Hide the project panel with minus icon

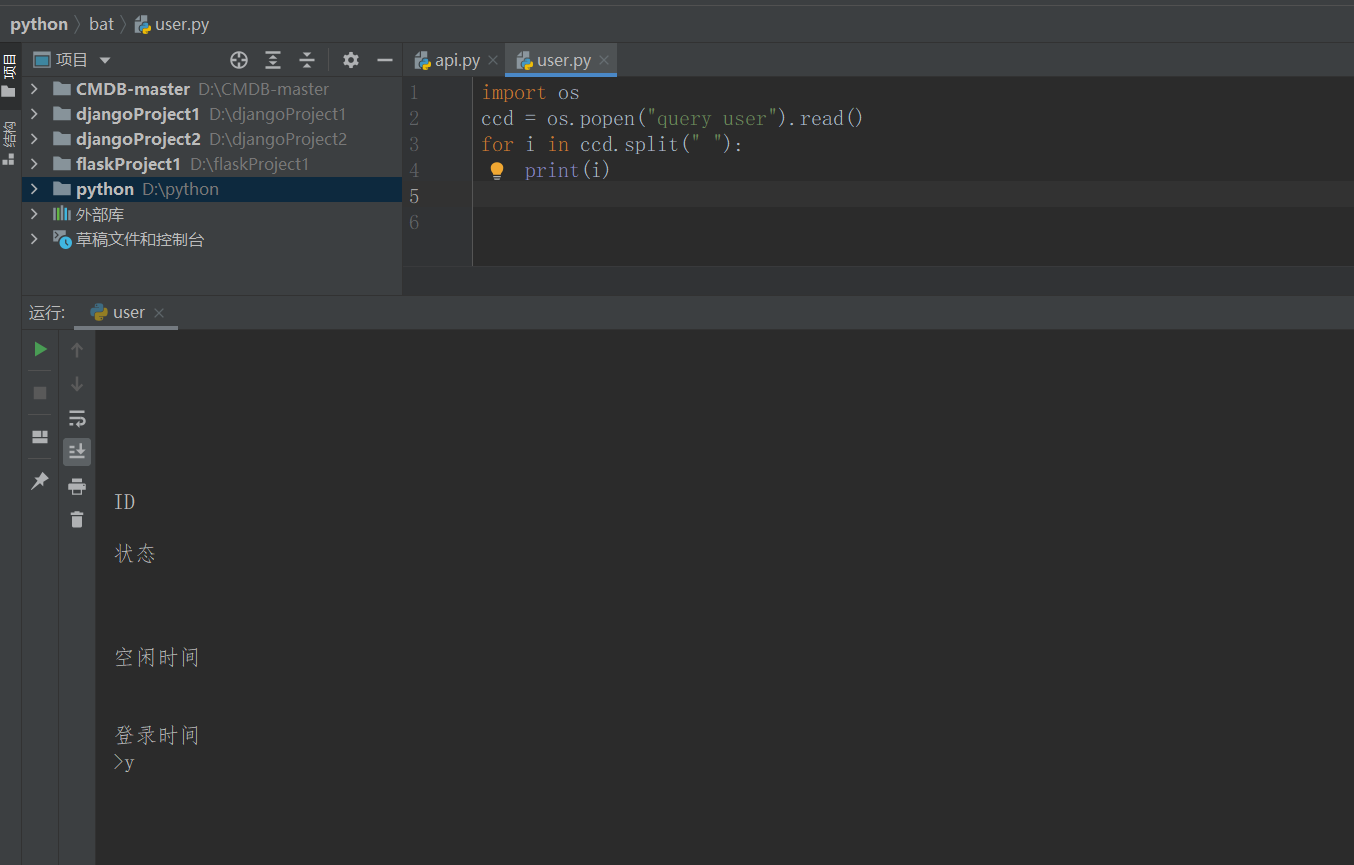click(x=384, y=60)
